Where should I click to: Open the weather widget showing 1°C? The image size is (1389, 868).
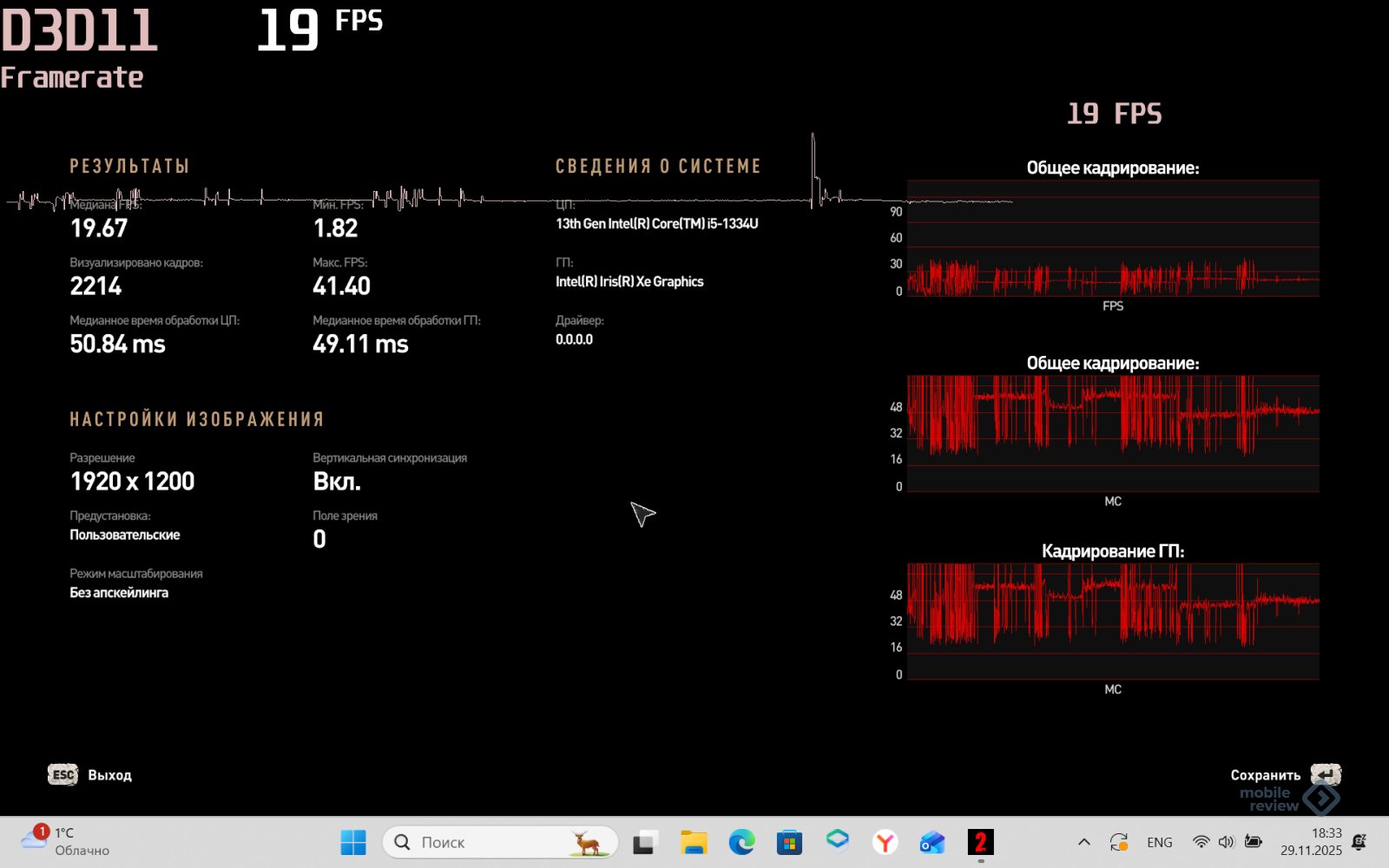point(68,841)
